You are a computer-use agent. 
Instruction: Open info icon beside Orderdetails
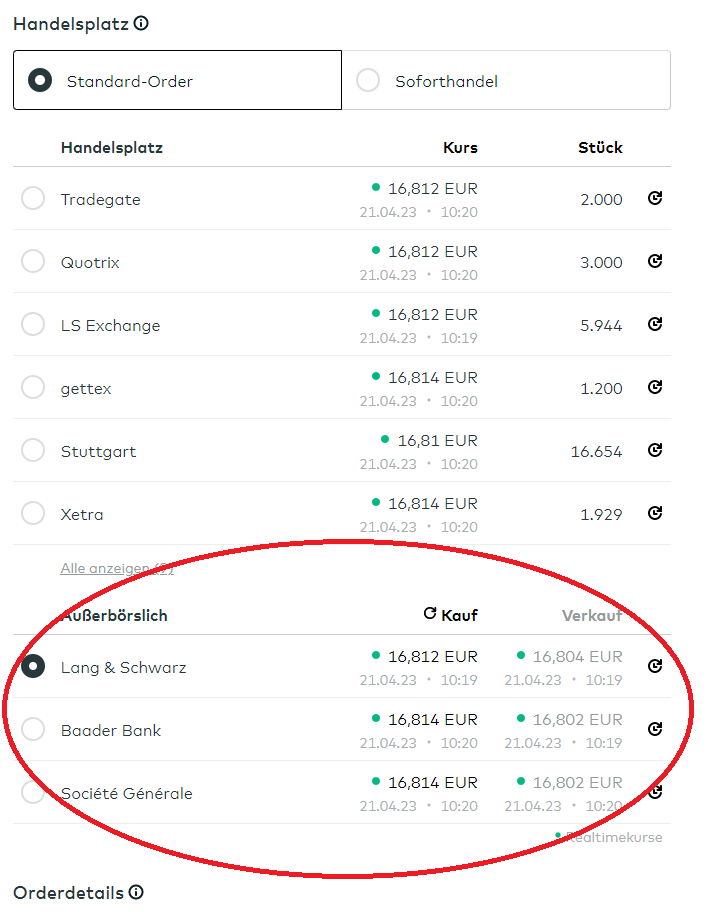(136, 892)
